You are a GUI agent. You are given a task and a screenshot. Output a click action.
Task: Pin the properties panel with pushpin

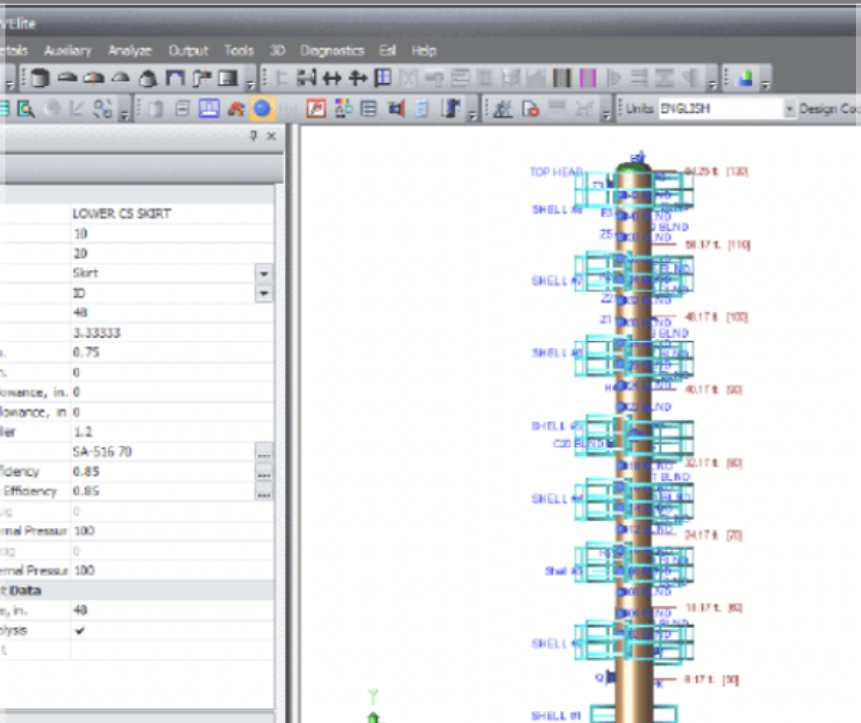253,136
